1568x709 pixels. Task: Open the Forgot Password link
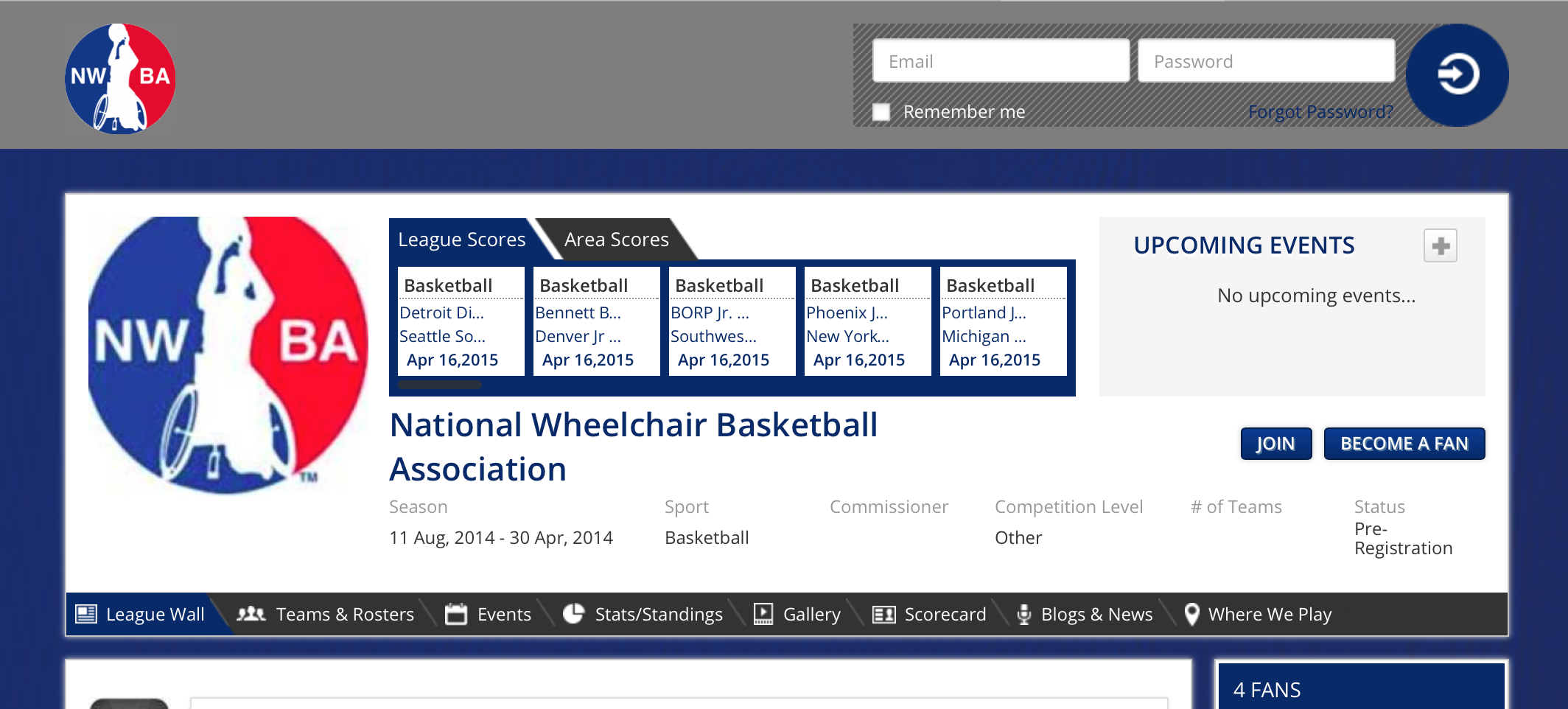[x=1321, y=111]
